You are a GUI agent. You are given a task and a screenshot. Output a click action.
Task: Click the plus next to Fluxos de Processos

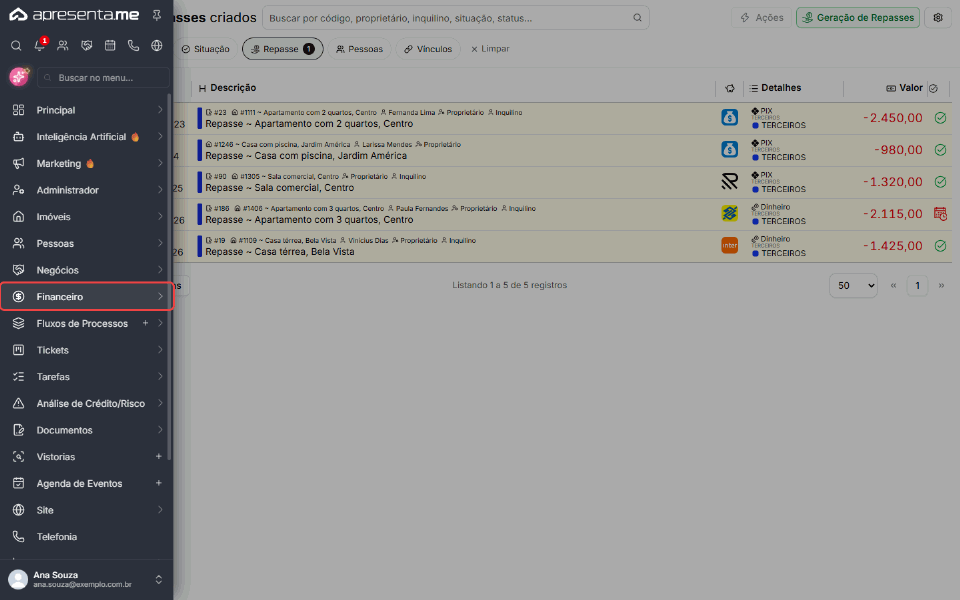pyautogui.click(x=145, y=323)
